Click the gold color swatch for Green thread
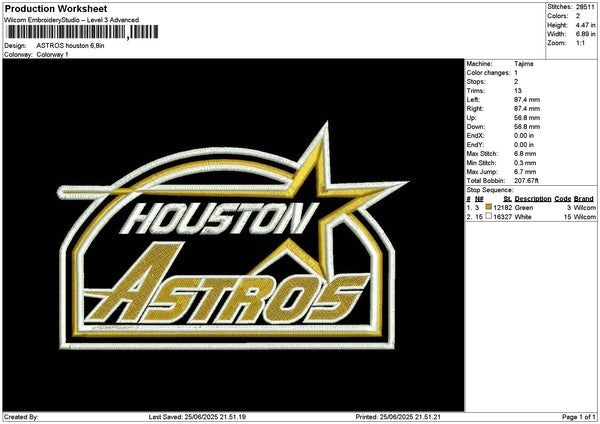 pyautogui.click(x=489, y=207)
